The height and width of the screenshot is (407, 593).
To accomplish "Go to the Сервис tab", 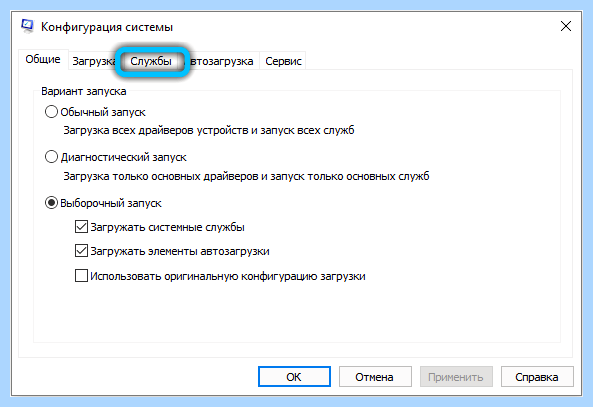I will tap(283, 61).
